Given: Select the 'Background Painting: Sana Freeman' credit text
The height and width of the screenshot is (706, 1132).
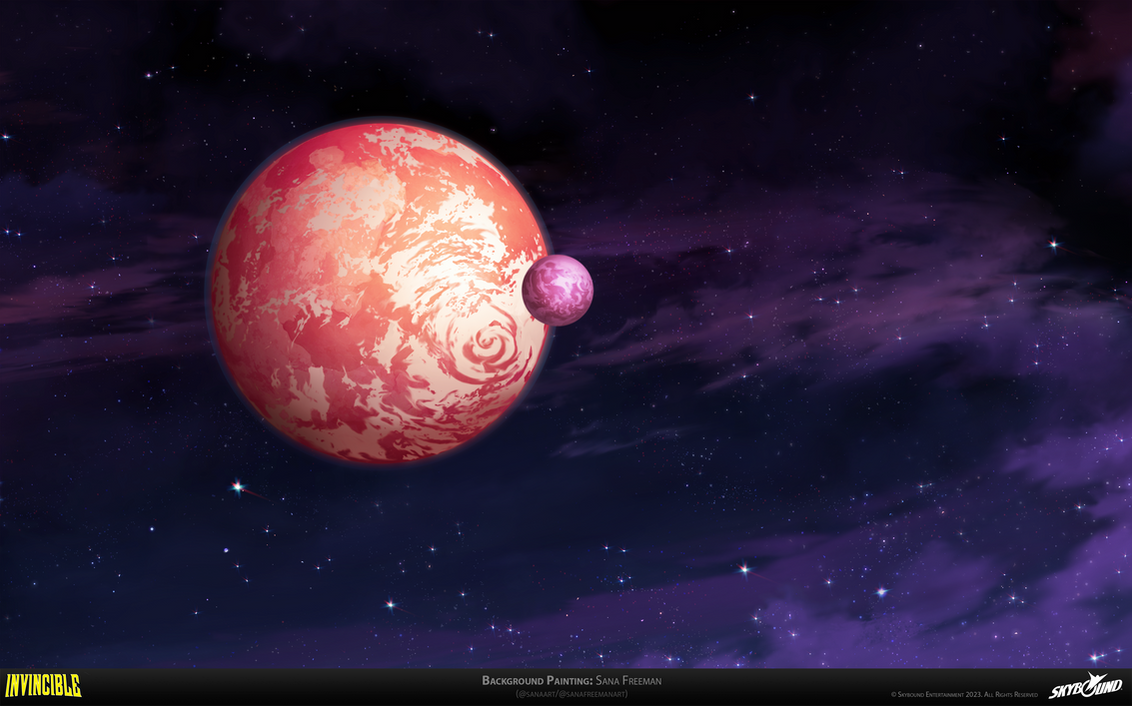Looking at the screenshot, I should tap(571, 680).
